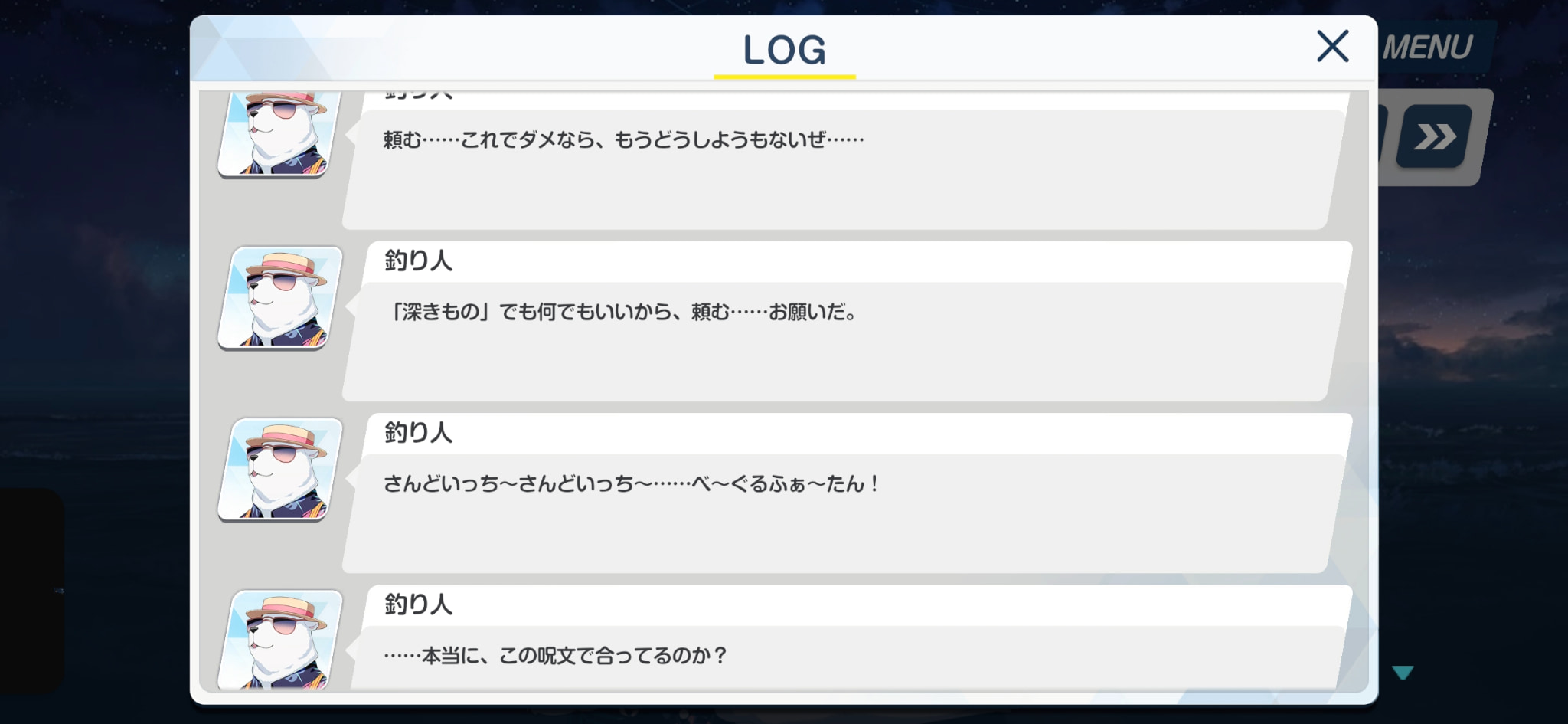Click the polar bear avatar beside さんどいっち message
The width and height of the screenshot is (1568, 724).
(280, 470)
